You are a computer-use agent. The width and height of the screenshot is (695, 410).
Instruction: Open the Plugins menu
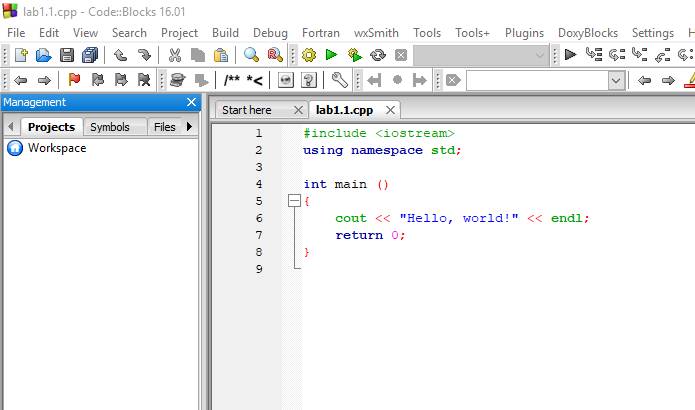coord(524,33)
